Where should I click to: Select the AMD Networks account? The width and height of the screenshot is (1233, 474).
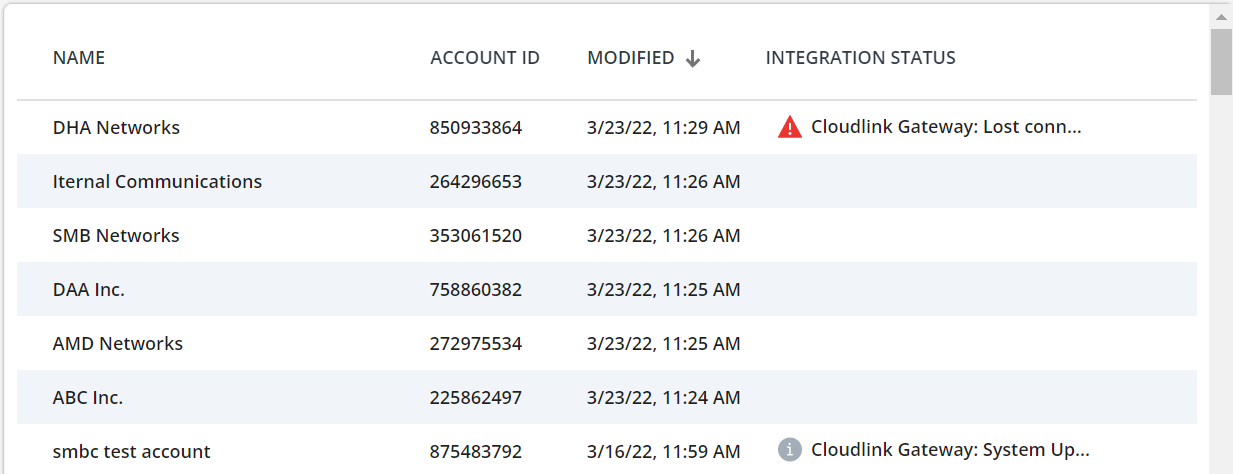[118, 344]
